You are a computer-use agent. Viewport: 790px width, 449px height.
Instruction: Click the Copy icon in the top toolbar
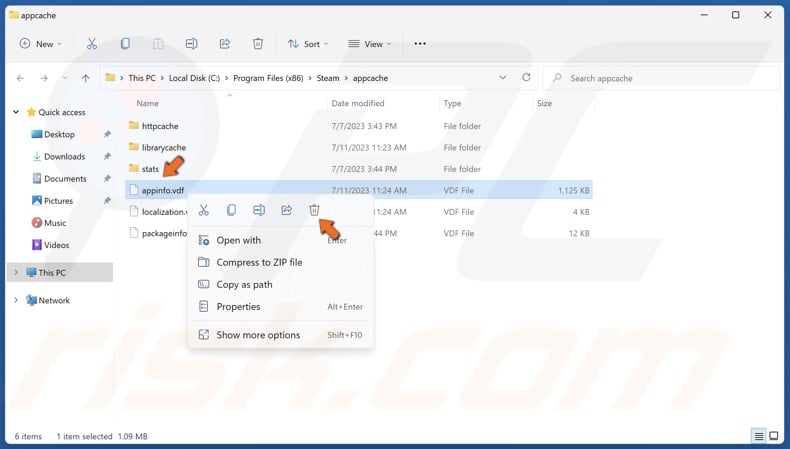coord(125,44)
